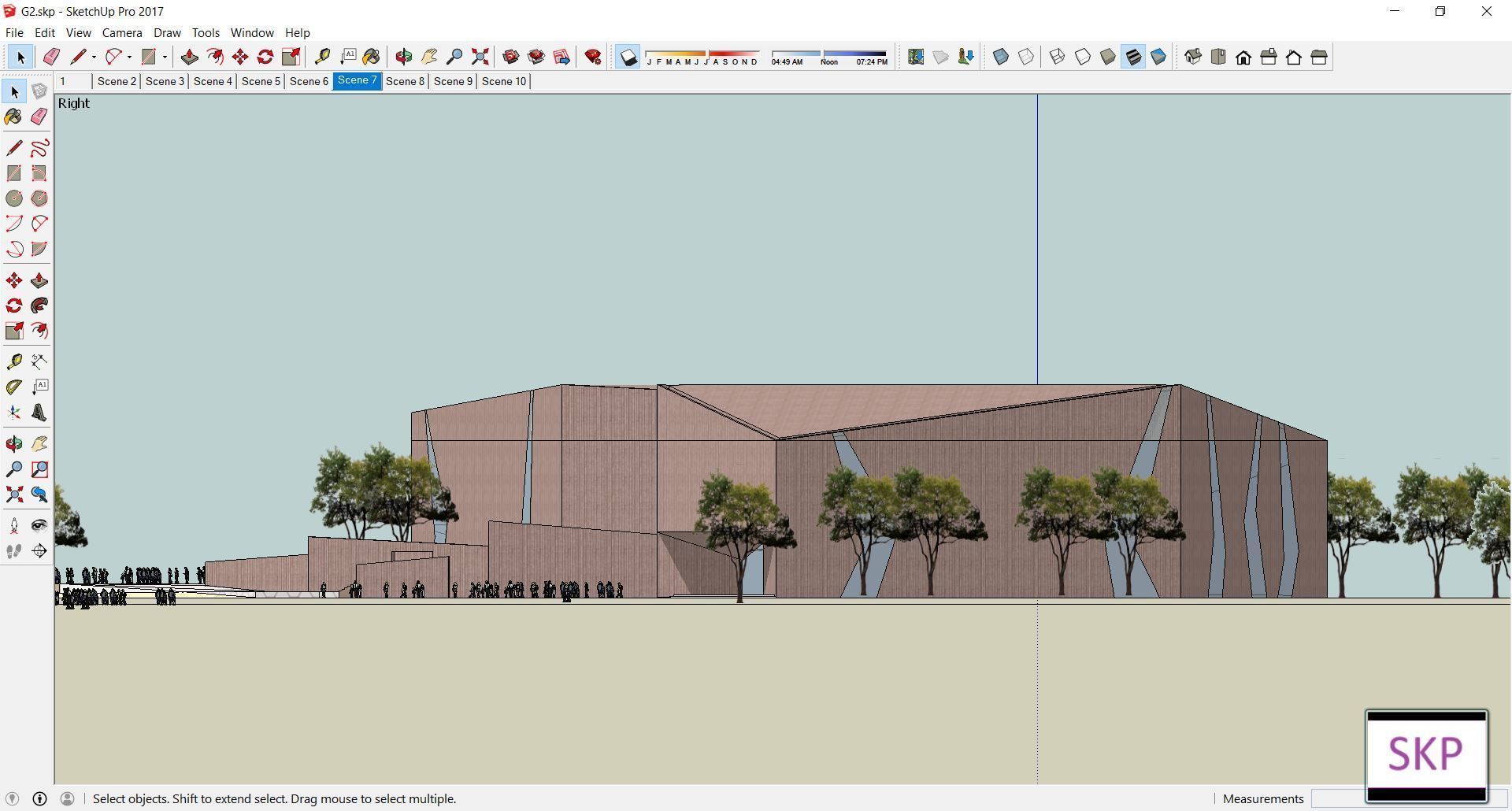Select the Make Component tool in left panel
Screen dimensions: 1512x811
coord(39,91)
